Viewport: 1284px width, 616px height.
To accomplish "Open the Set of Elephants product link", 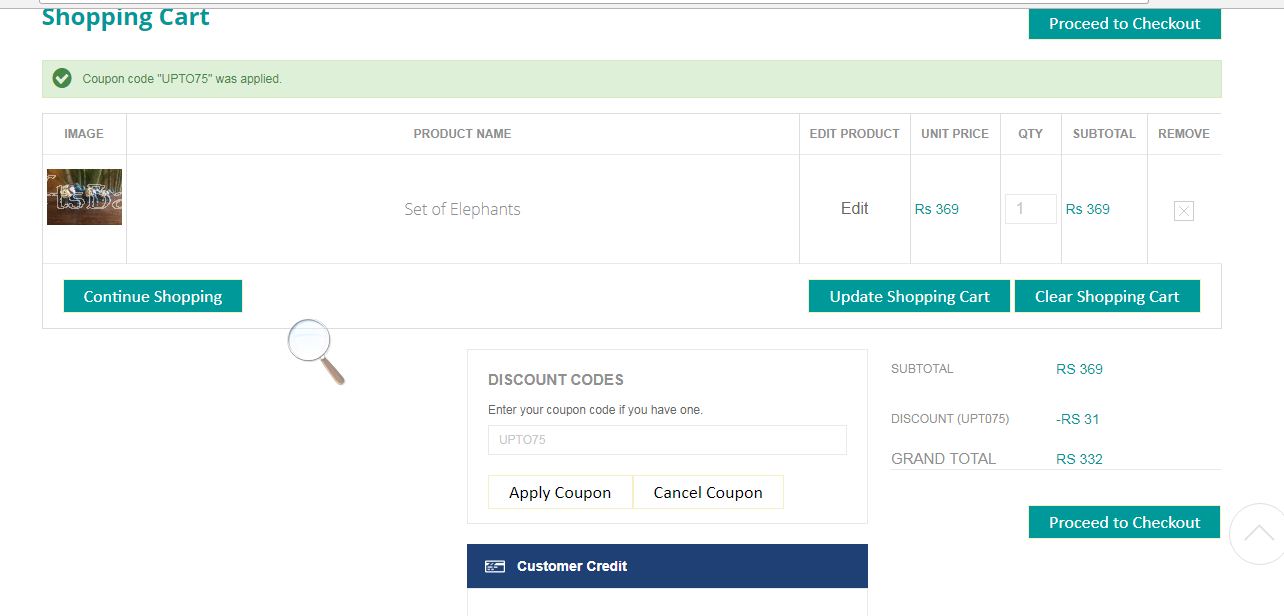I will point(462,209).
